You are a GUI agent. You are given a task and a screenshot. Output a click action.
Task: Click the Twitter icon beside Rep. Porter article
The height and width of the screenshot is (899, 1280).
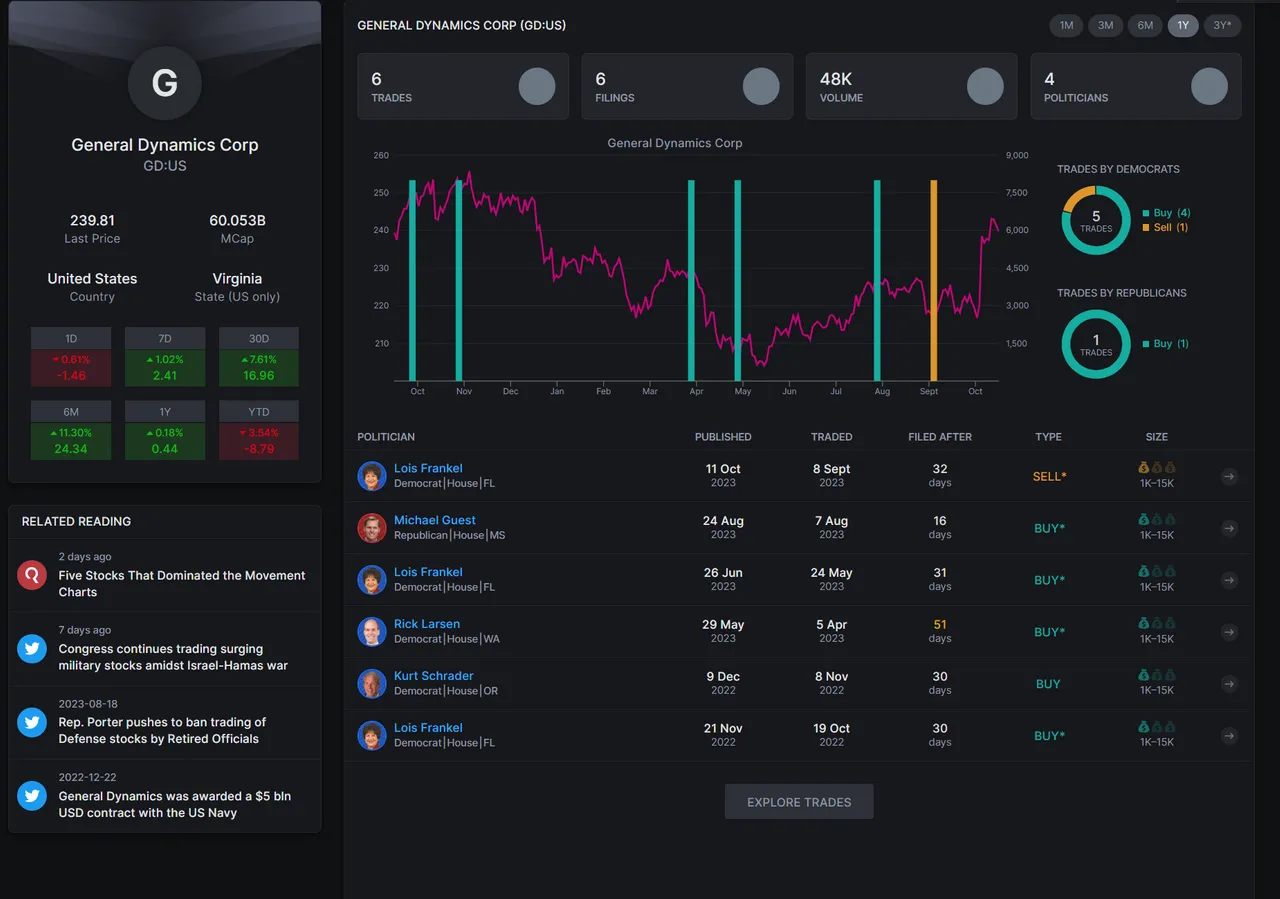coord(32,722)
